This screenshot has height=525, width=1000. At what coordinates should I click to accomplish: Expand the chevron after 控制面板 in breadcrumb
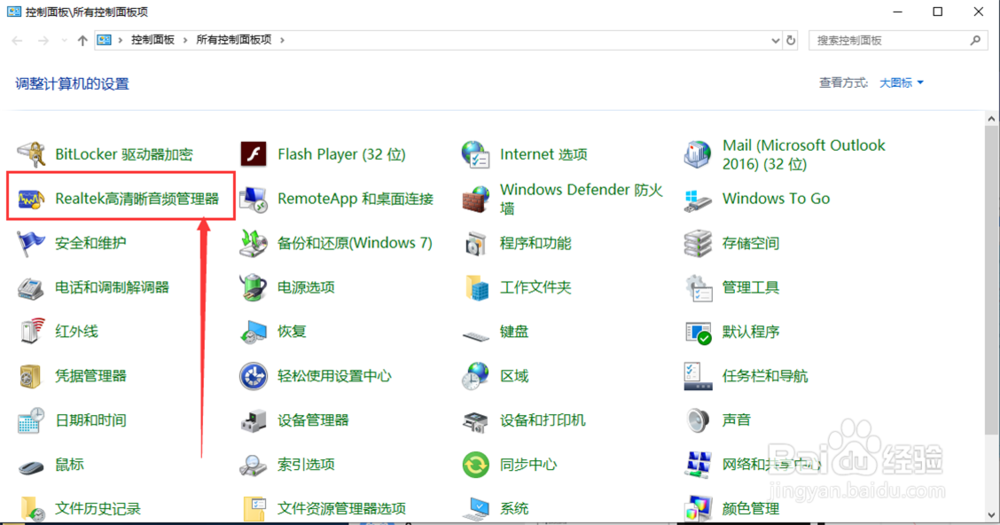185,40
